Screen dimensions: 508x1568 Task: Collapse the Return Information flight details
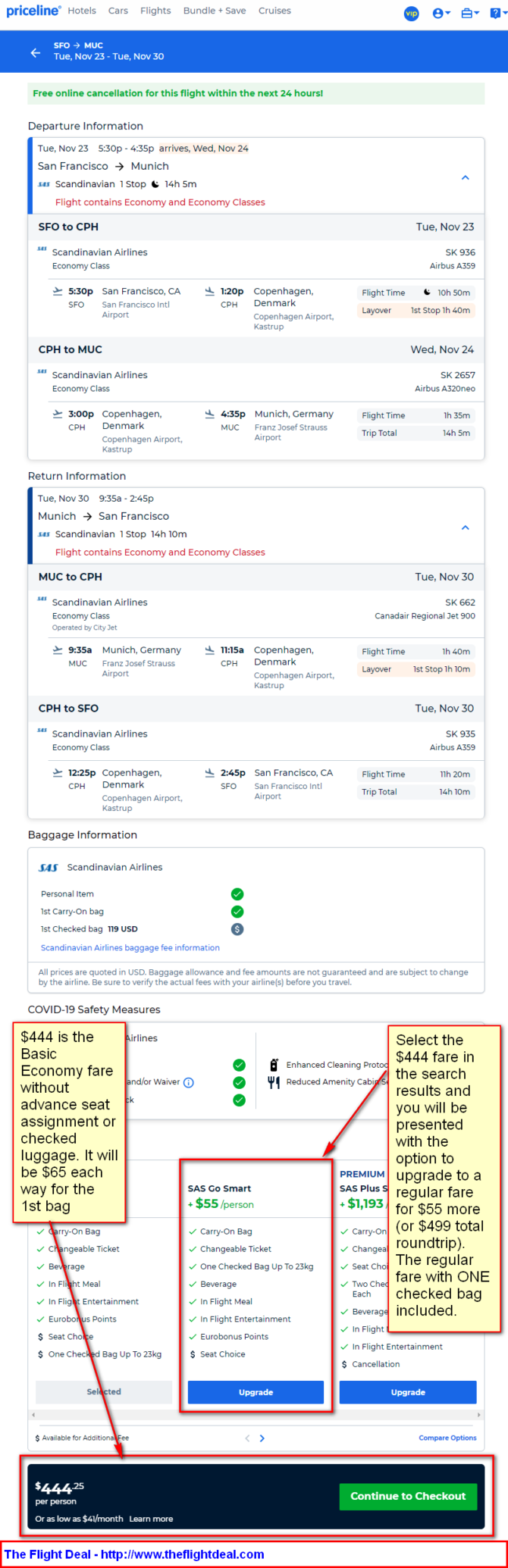point(466,528)
